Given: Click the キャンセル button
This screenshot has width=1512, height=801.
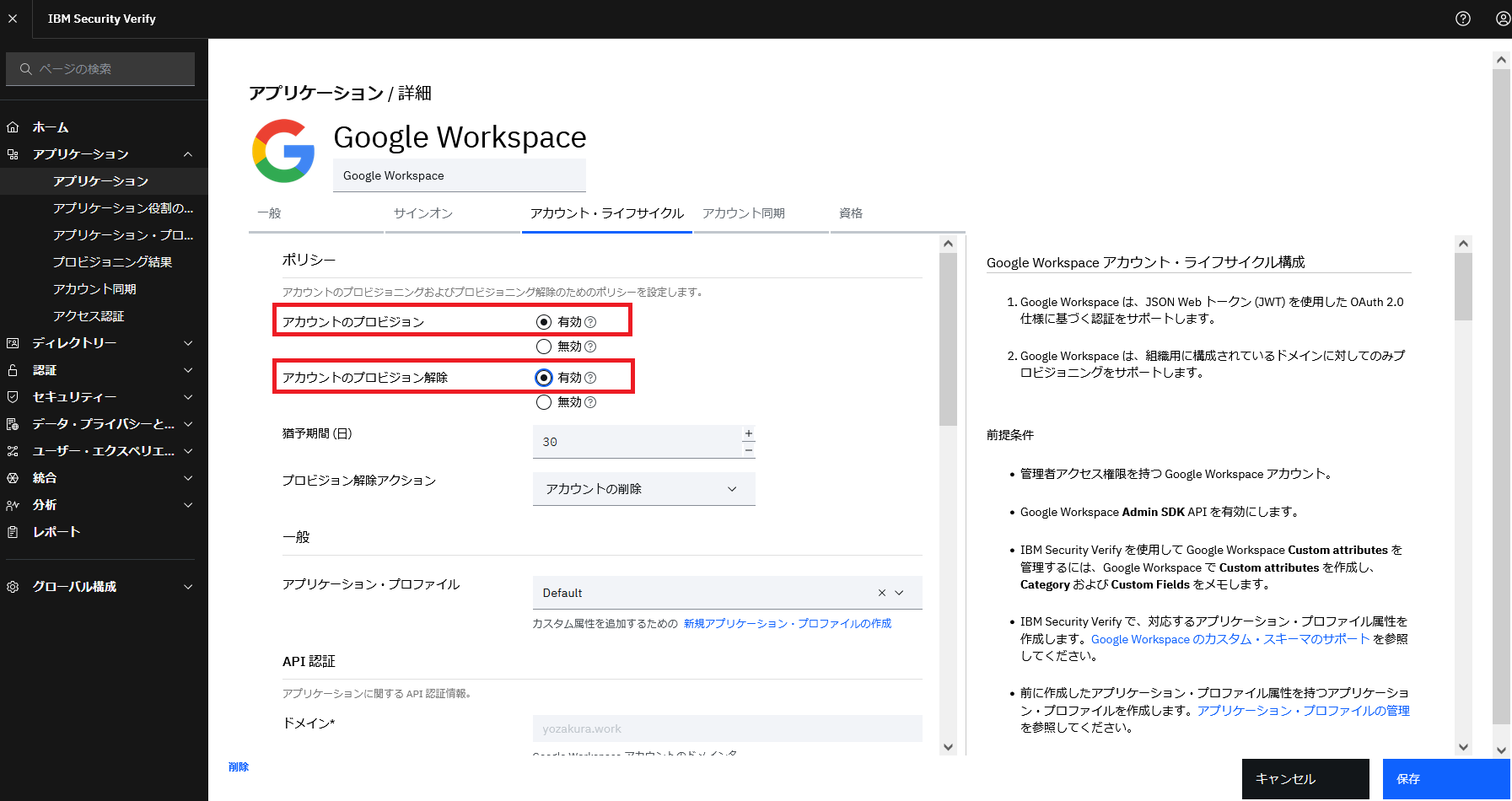Looking at the screenshot, I should pos(1305,779).
